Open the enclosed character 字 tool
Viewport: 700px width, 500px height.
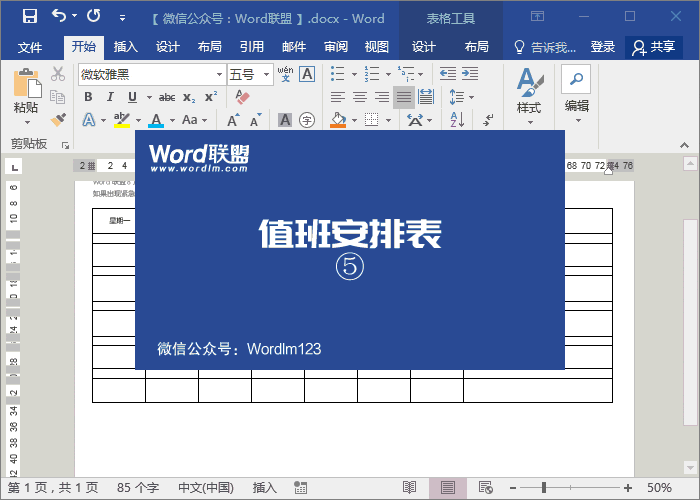point(307,120)
